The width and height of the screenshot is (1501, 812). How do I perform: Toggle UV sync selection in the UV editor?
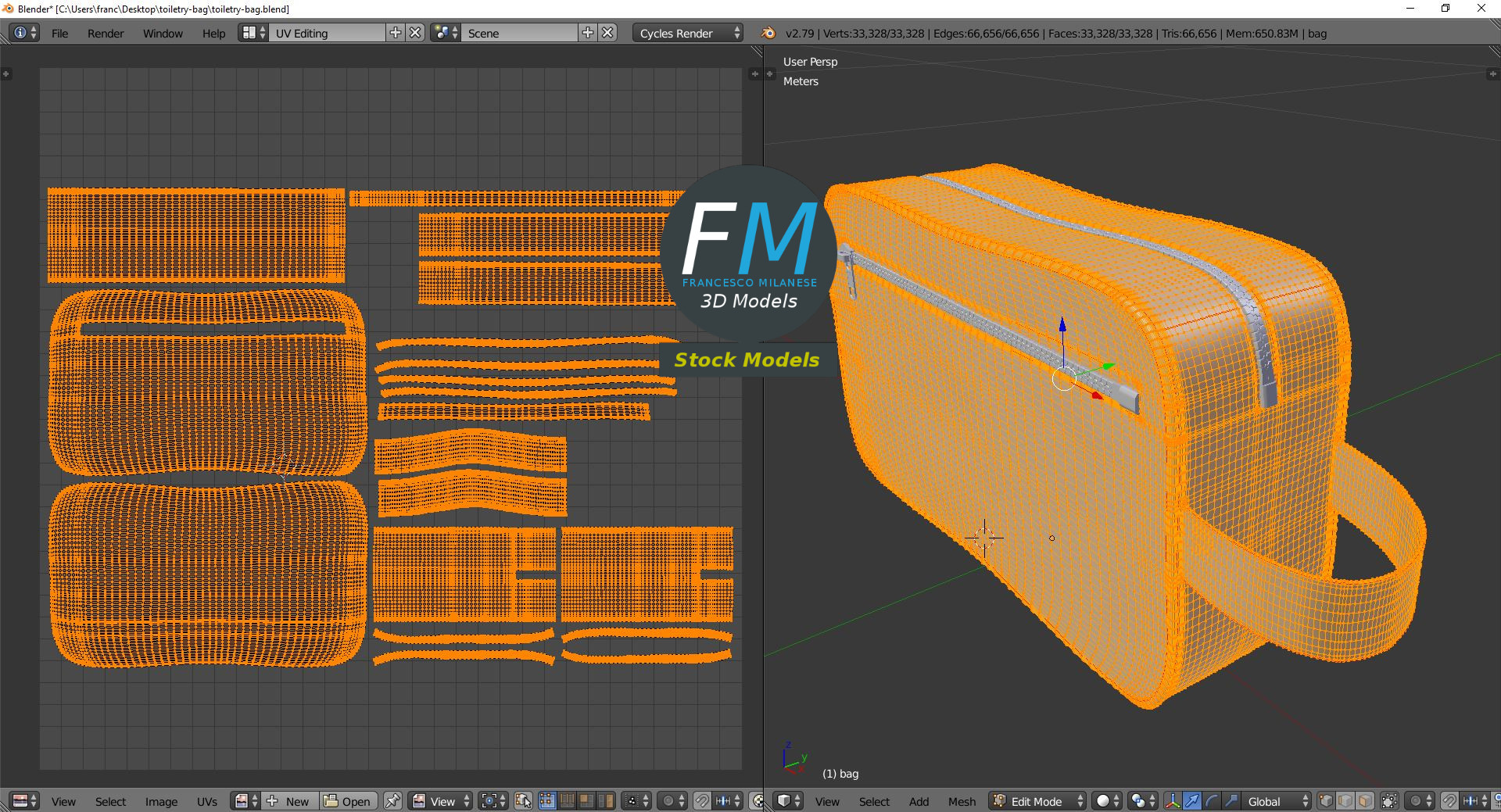pyautogui.click(x=524, y=801)
